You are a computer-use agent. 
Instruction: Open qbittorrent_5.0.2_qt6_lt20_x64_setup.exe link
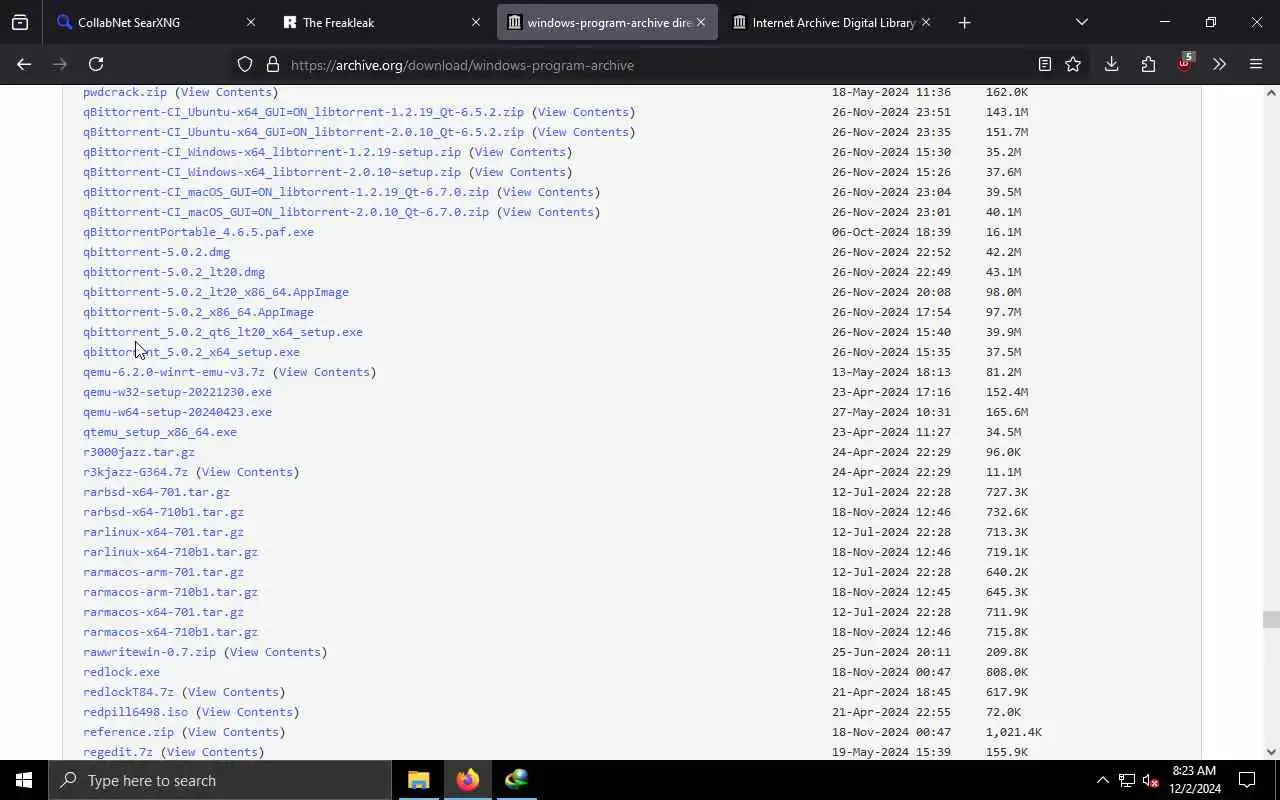pos(223,332)
